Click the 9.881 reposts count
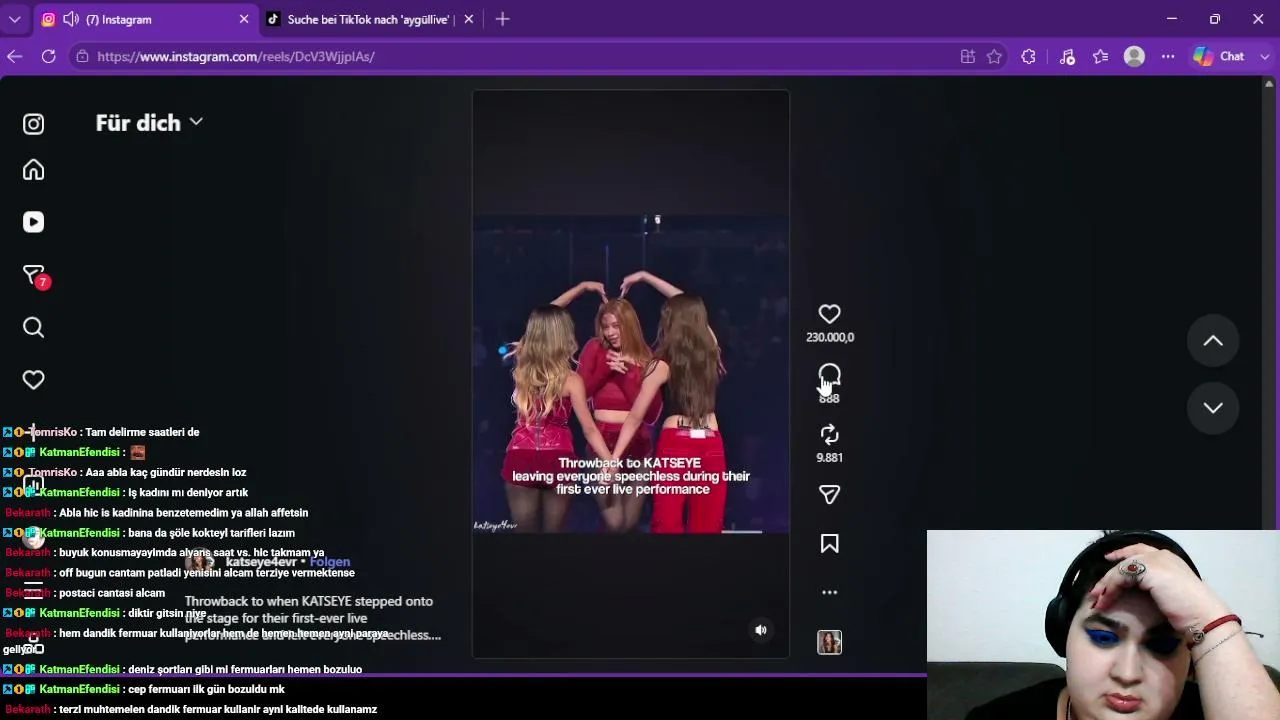 [829, 458]
